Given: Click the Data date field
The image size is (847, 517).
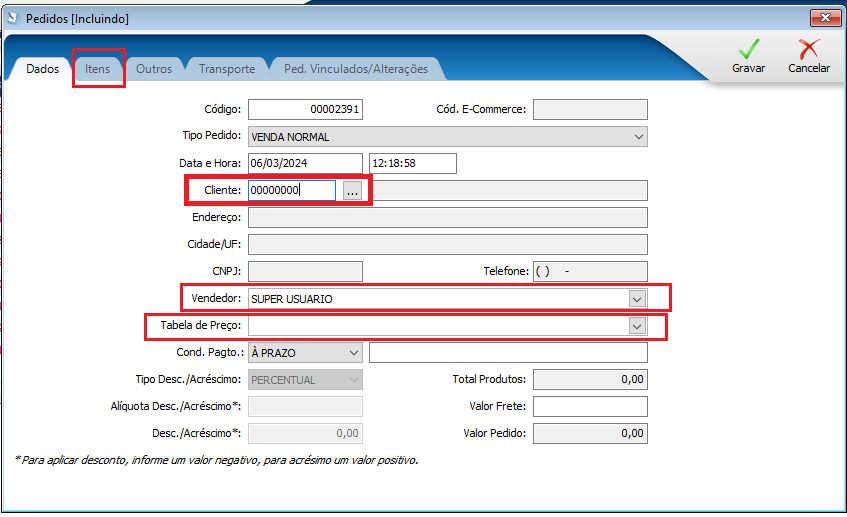Looking at the screenshot, I should 305,163.
